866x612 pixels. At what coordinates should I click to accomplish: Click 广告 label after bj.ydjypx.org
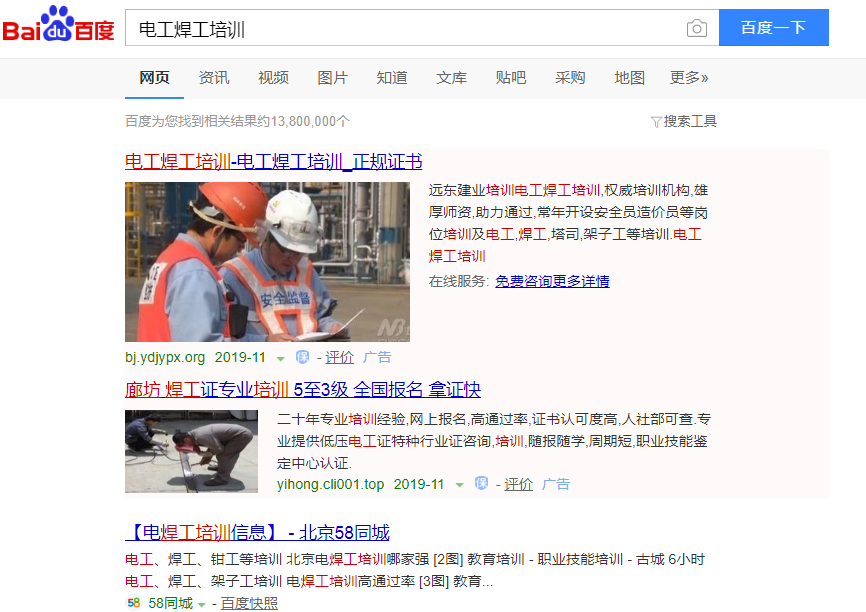pos(377,357)
